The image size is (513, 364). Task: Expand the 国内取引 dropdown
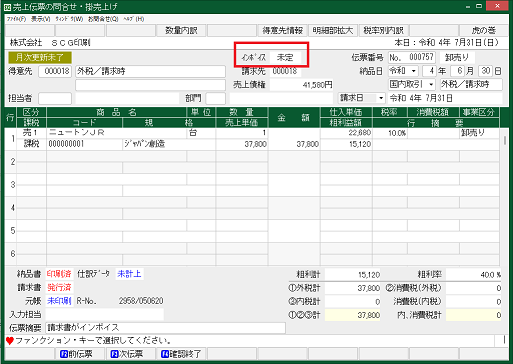(431, 84)
